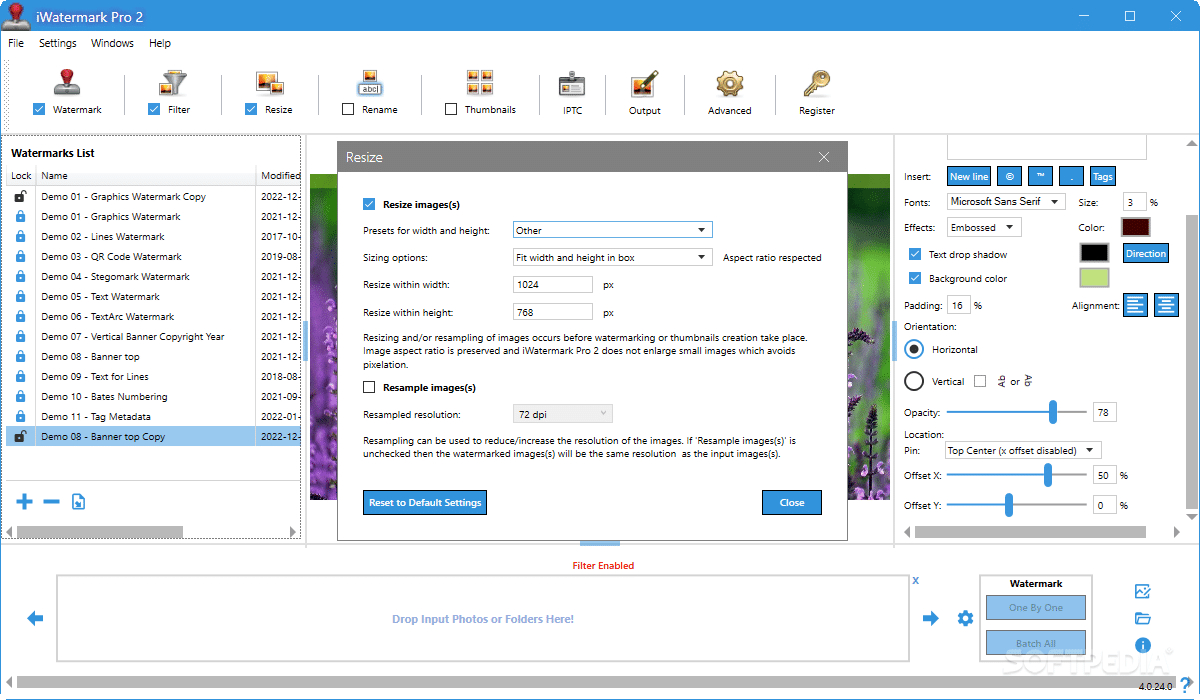Image resolution: width=1200 pixels, height=700 pixels.
Task: Click the Resize pictures icon in toolbar
Action: (x=269, y=84)
